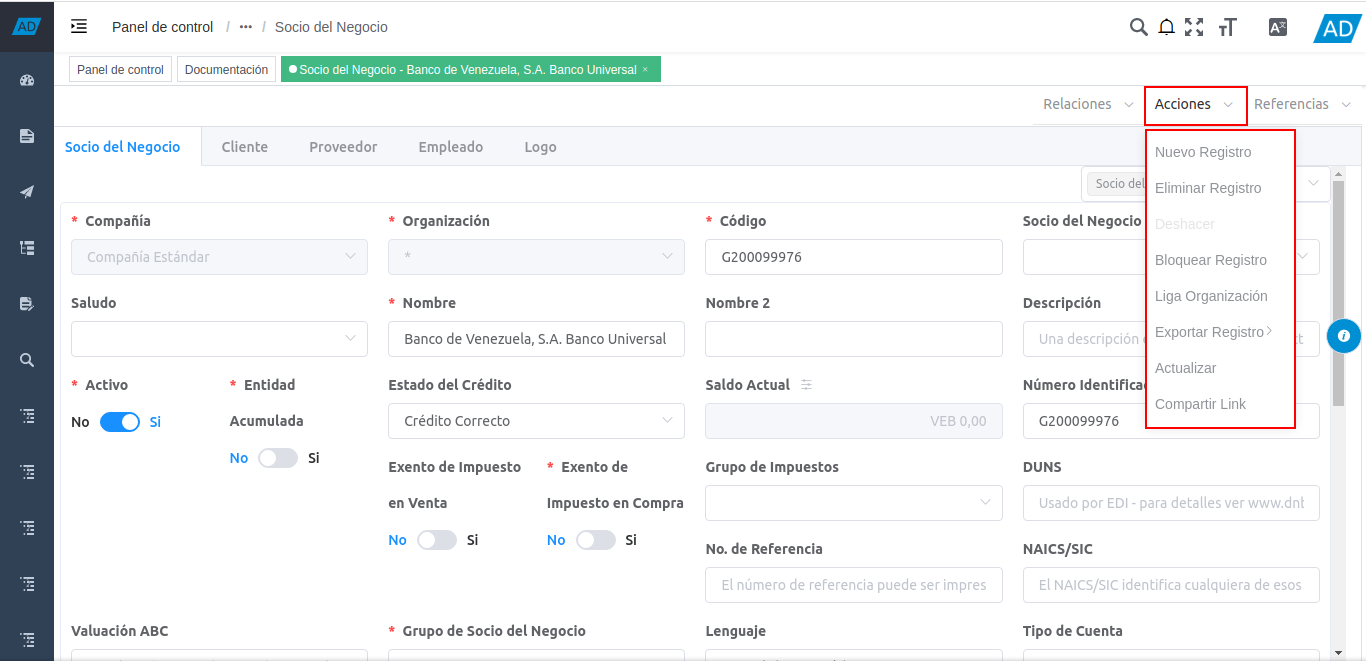Open the notifications bell icon

pyautogui.click(x=1166, y=27)
